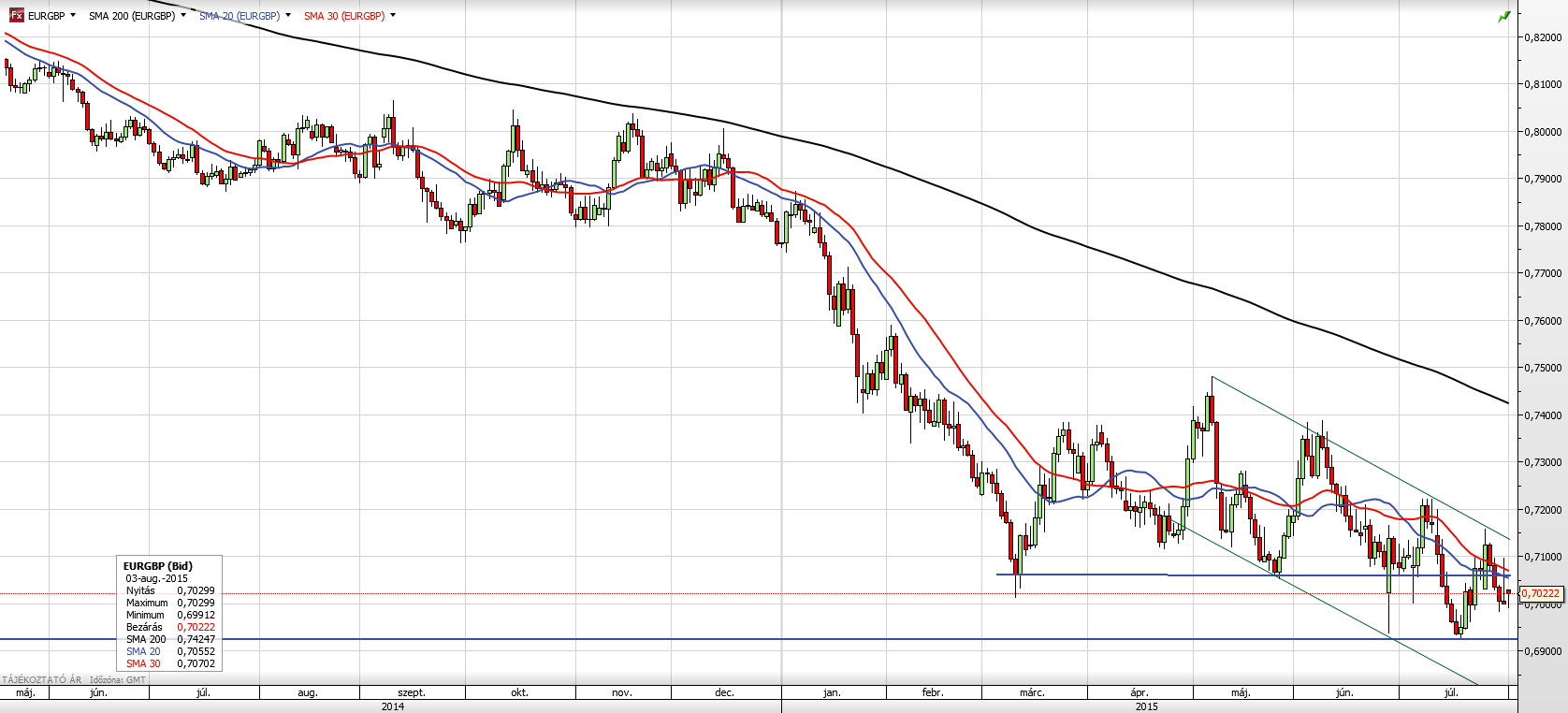Click the aug. month label
The height and width of the screenshot is (713, 1568).
[308, 693]
